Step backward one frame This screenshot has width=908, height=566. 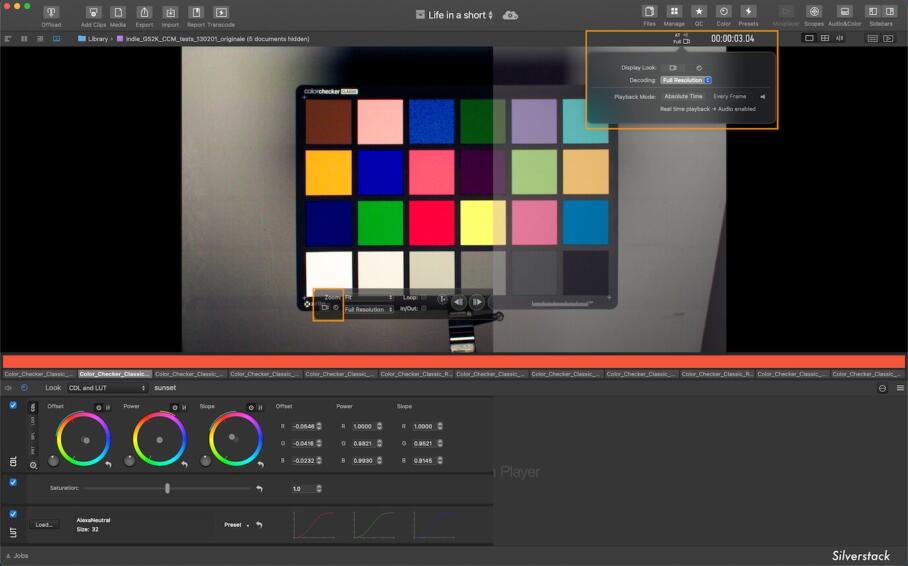[x=459, y=302]
